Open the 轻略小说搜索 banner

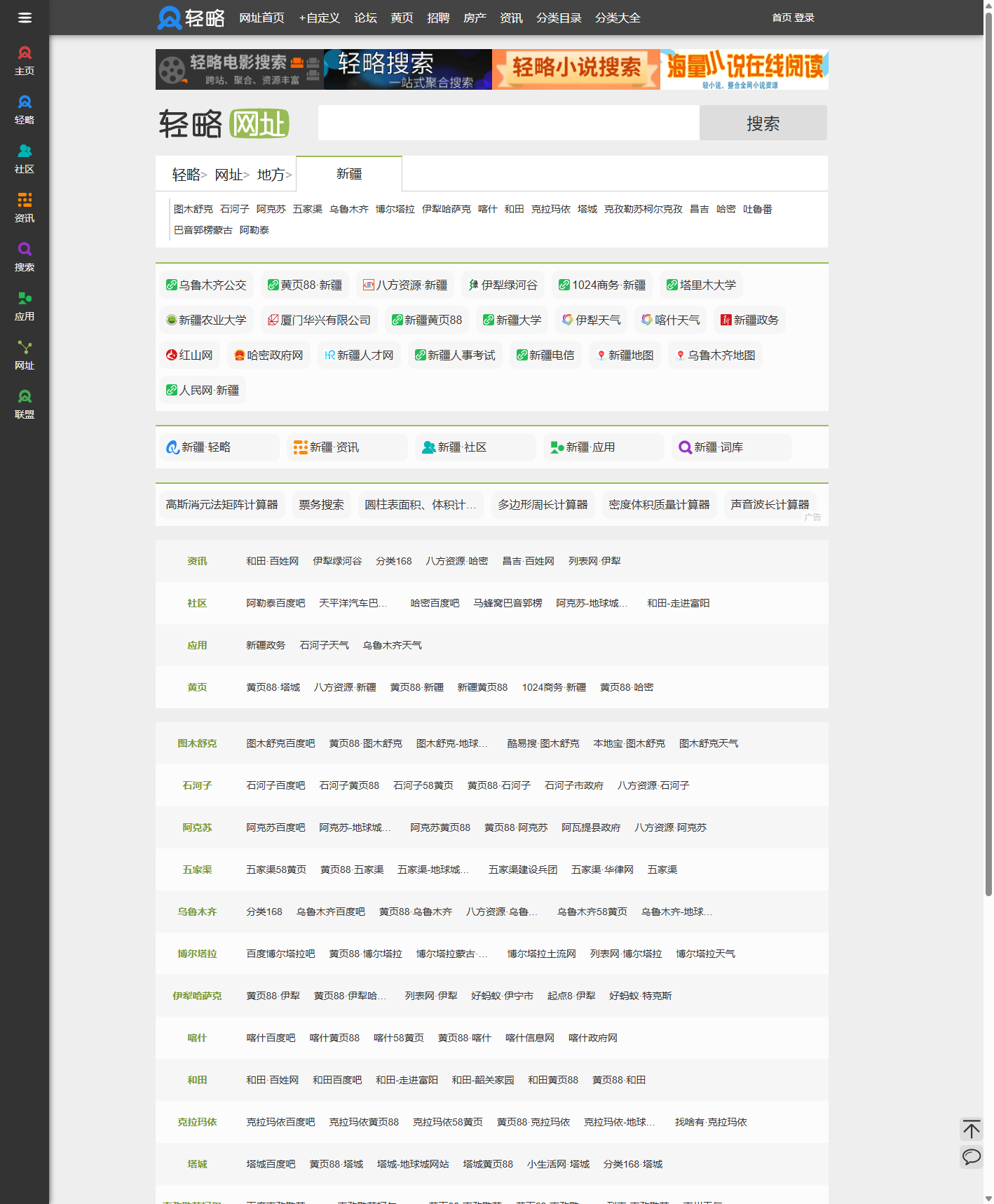pos(576,69)
